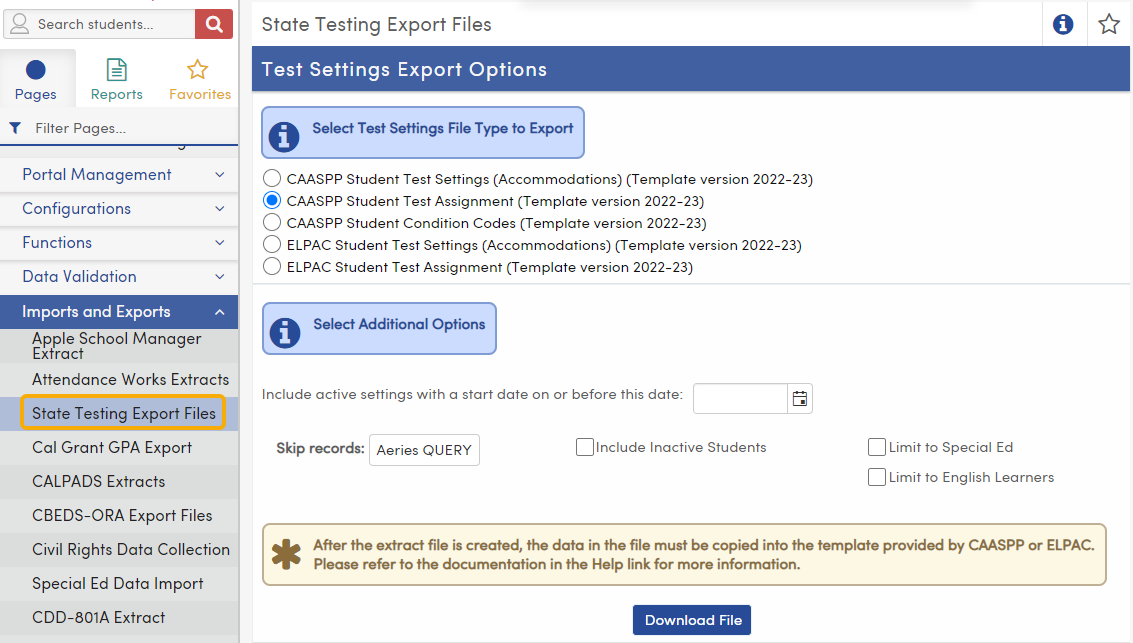Open the Favorites star panel

[x=198, y=77]
